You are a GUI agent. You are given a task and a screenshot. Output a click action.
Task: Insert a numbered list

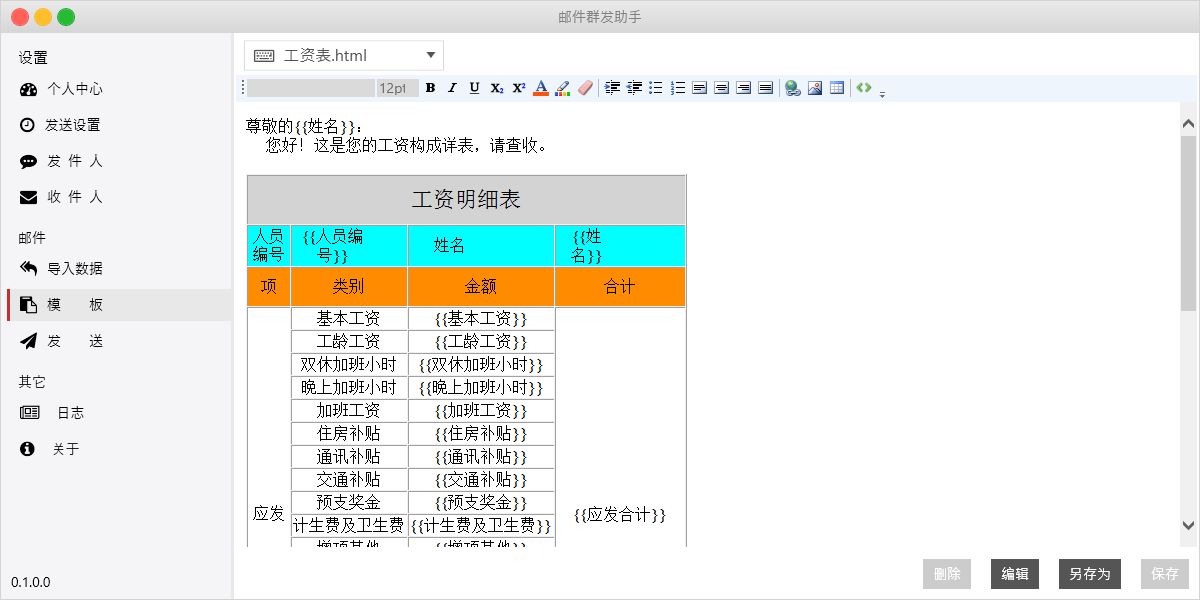[x=678, y=88]
